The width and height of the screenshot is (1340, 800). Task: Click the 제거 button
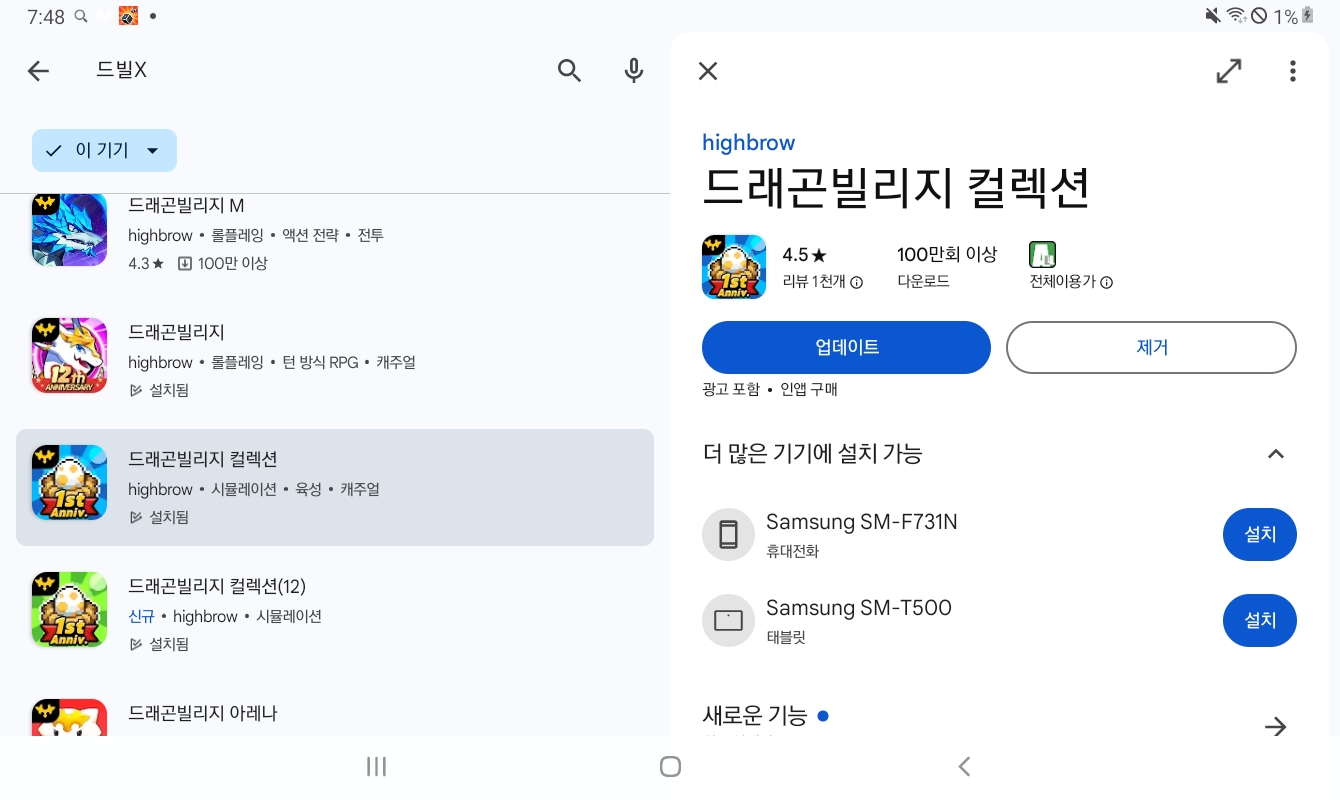tap(1151, 347)
